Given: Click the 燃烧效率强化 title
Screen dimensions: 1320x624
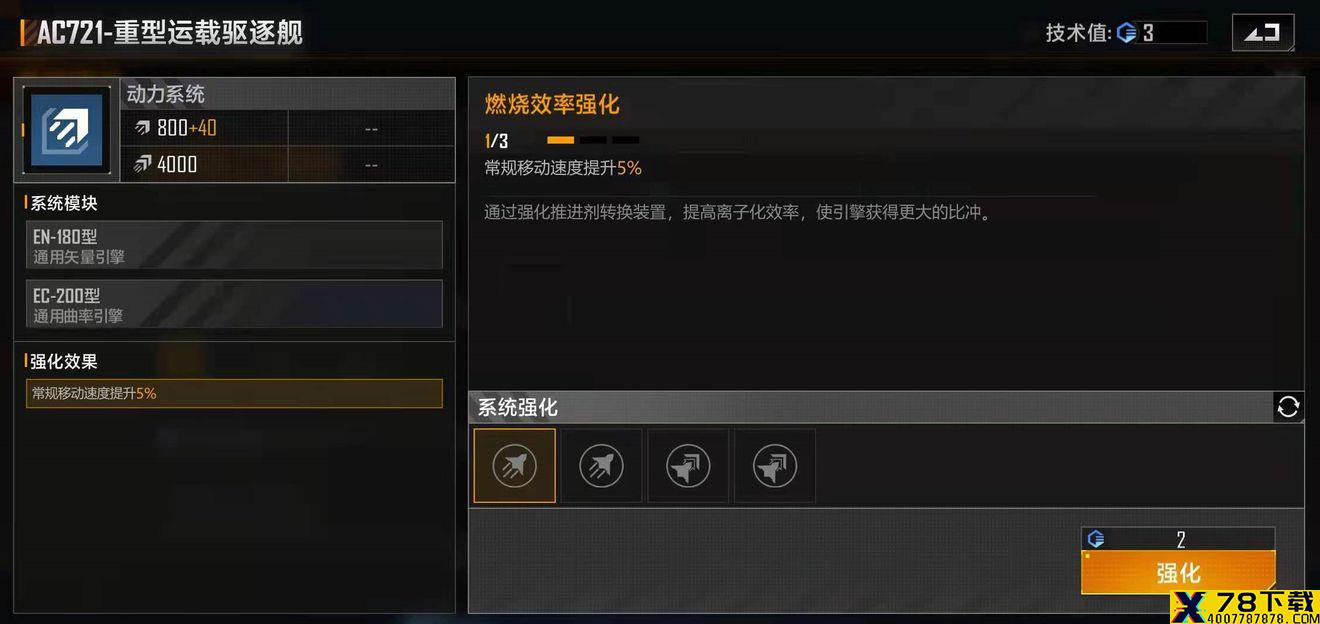Looking at the screenshot, I should pos(552,104).
